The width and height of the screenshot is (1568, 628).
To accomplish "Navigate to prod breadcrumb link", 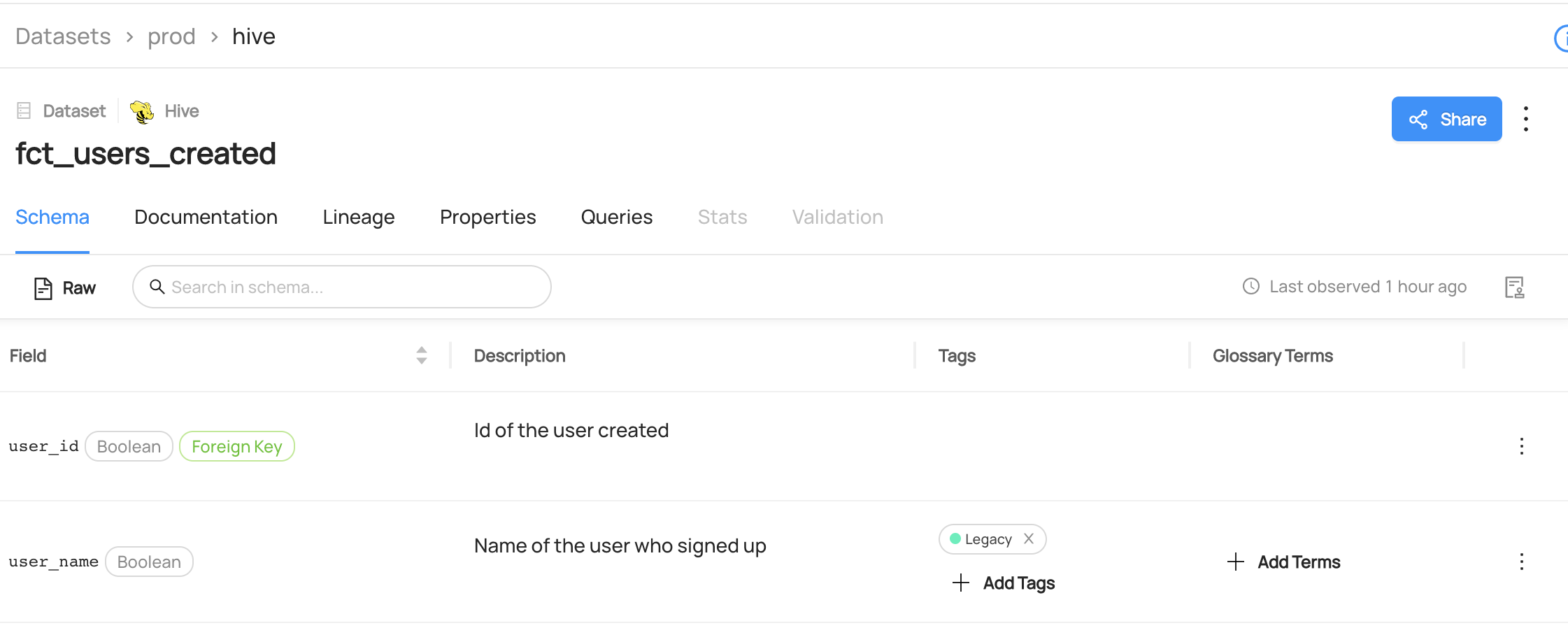I will [171, 36].
